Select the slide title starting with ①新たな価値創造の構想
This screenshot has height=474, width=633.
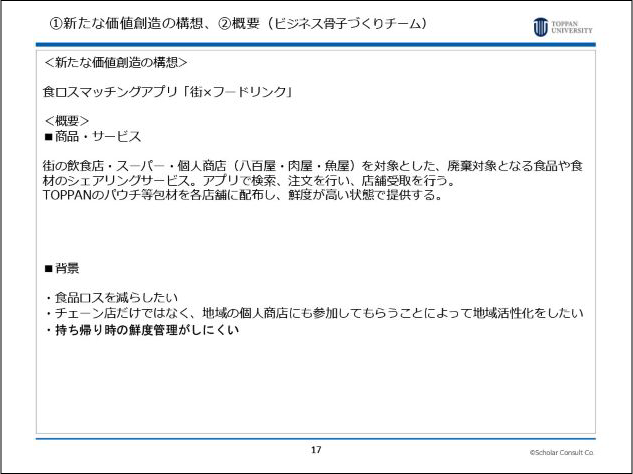pos(130,23)
